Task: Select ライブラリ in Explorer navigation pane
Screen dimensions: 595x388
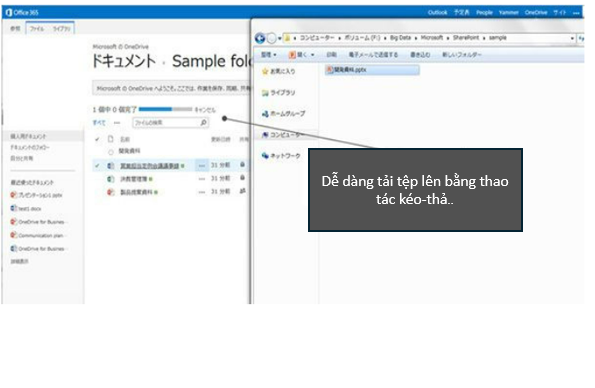Action: 279,92
